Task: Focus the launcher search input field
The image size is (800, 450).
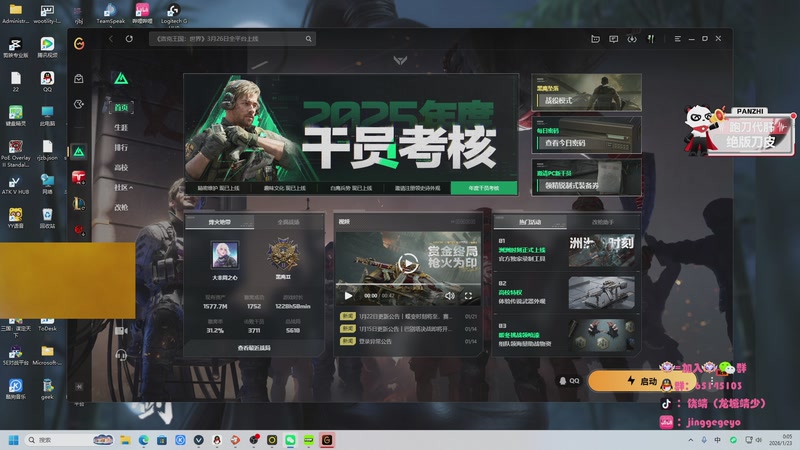Action: click(x=227, y=39)
